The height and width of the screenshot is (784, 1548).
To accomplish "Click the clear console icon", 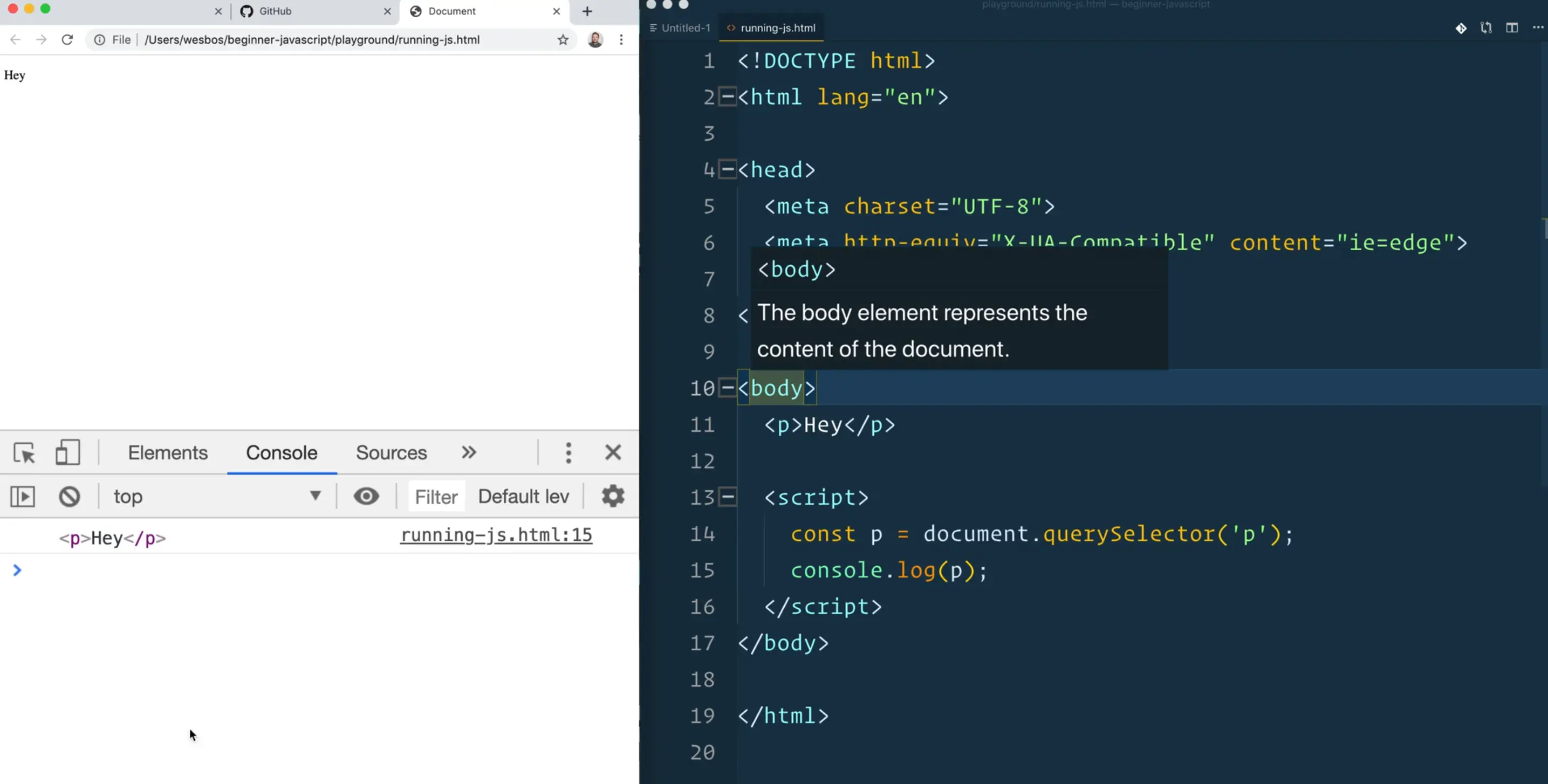I will pos(69,496).
